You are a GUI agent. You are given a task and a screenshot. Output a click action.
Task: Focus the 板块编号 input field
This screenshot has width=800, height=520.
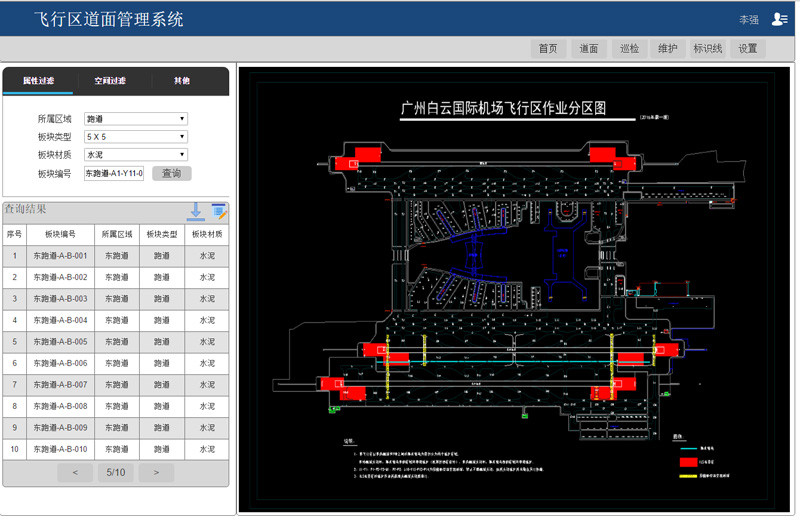[x=114, y=174]
